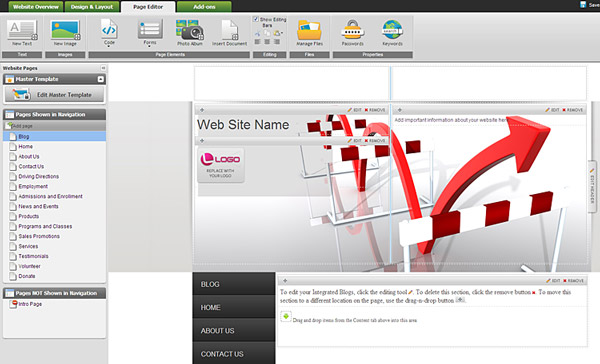
Task: Collapse the Master Template section
Action: (101, 79)
